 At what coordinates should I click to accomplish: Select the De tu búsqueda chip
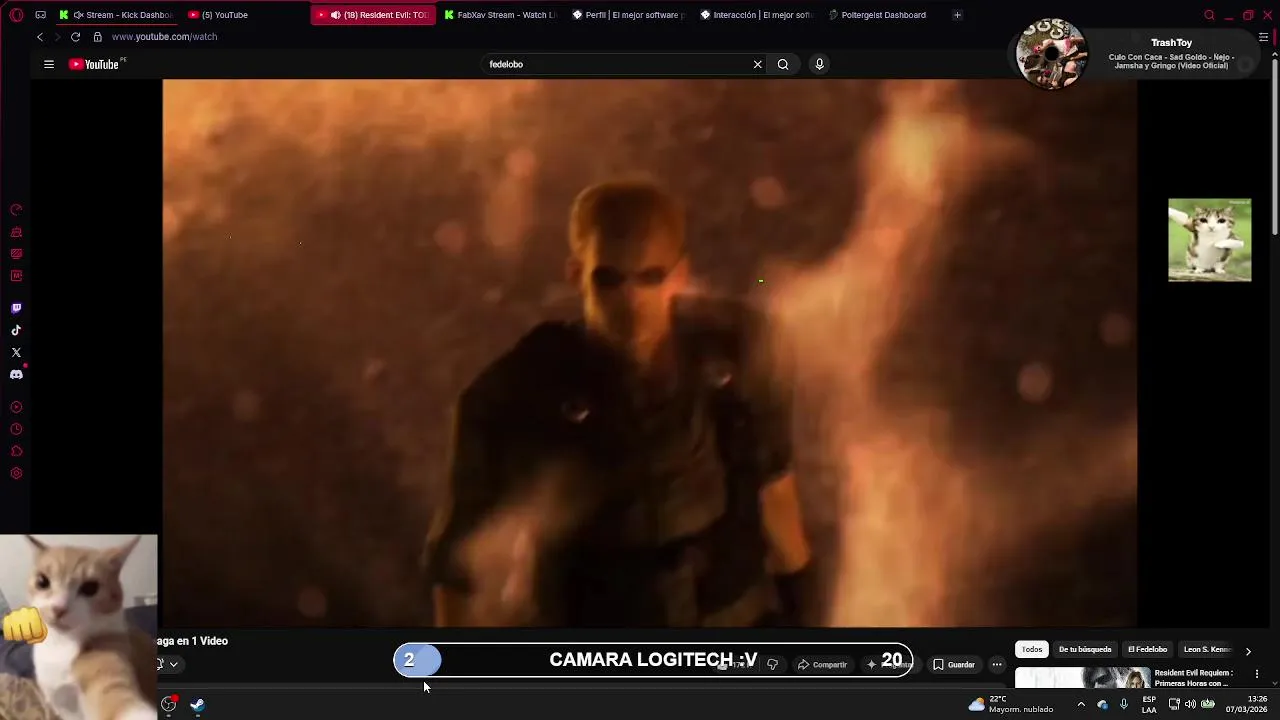[1085, 649]
